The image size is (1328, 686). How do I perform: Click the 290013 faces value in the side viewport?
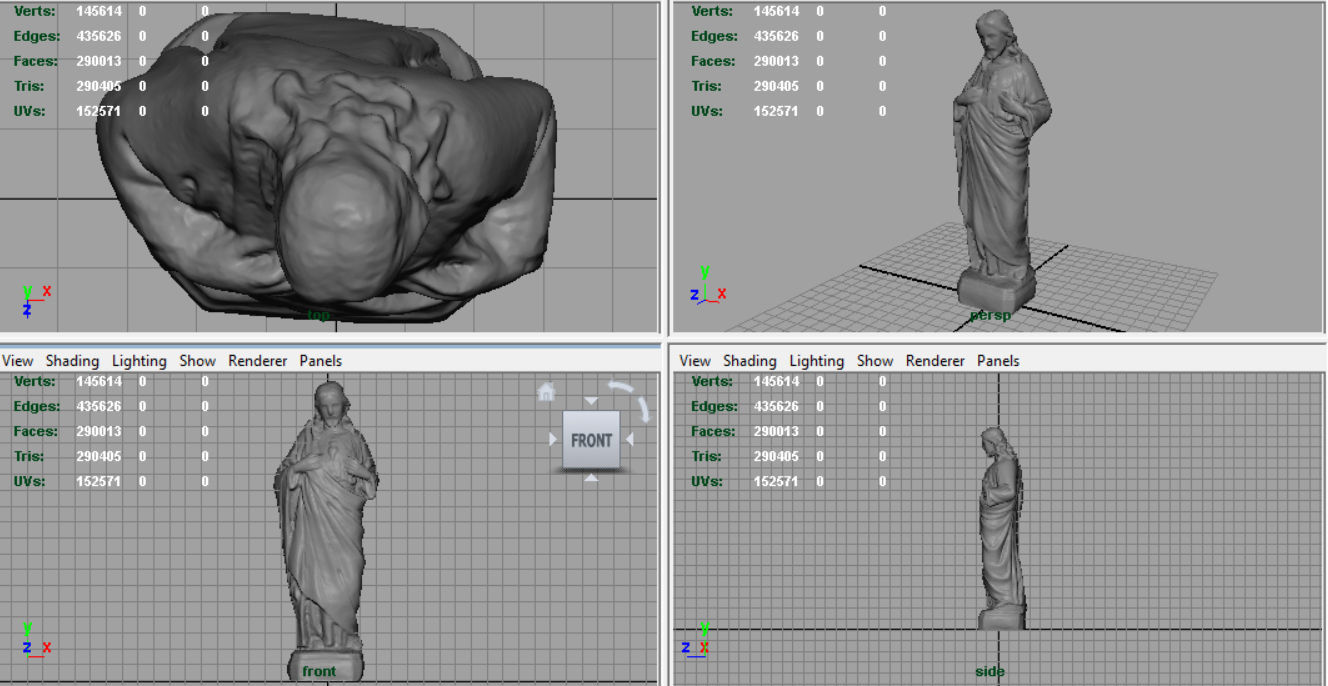(x=776, y=431)
